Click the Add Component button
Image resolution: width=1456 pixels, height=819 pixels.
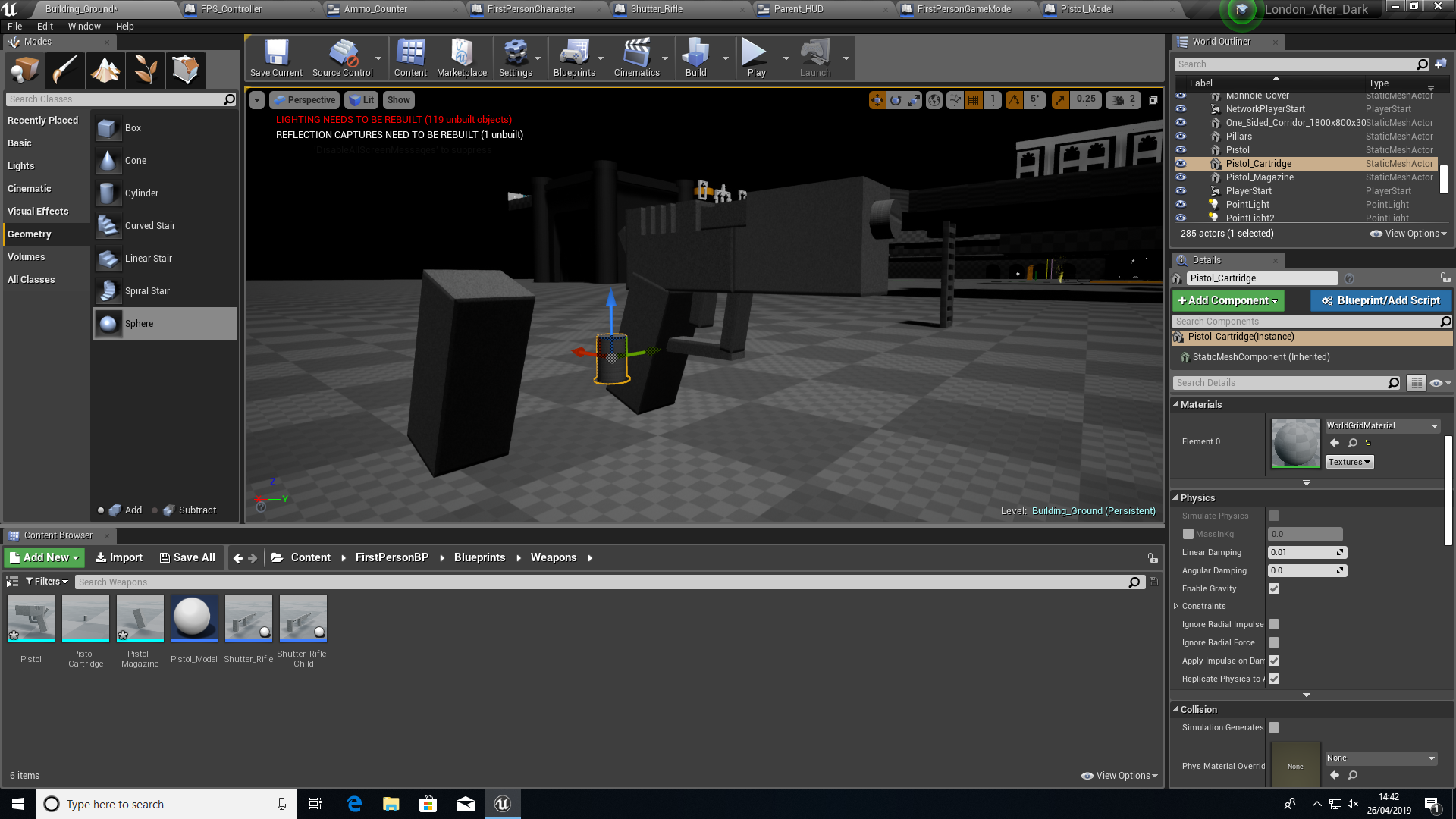[x=1228, y=300]
